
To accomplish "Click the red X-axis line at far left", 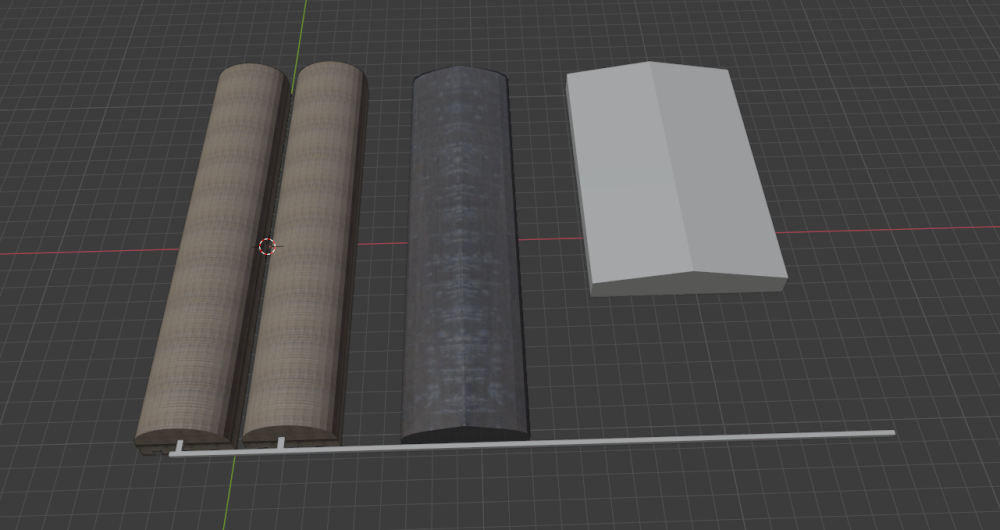I will [60, 251].
